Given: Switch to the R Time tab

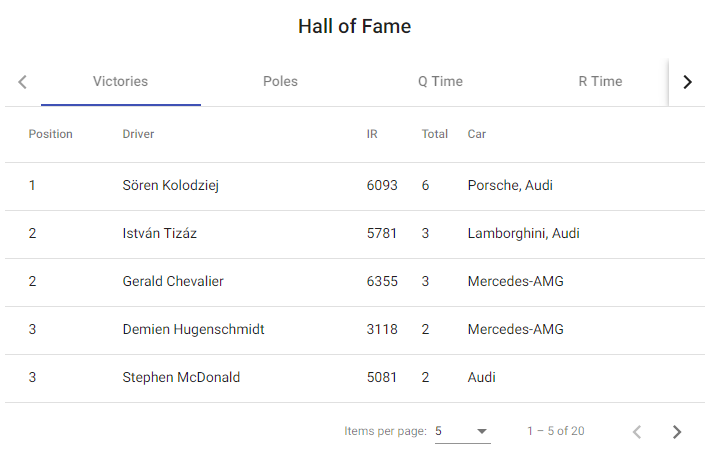Looking at the screenshot, I should coord(600,81).
